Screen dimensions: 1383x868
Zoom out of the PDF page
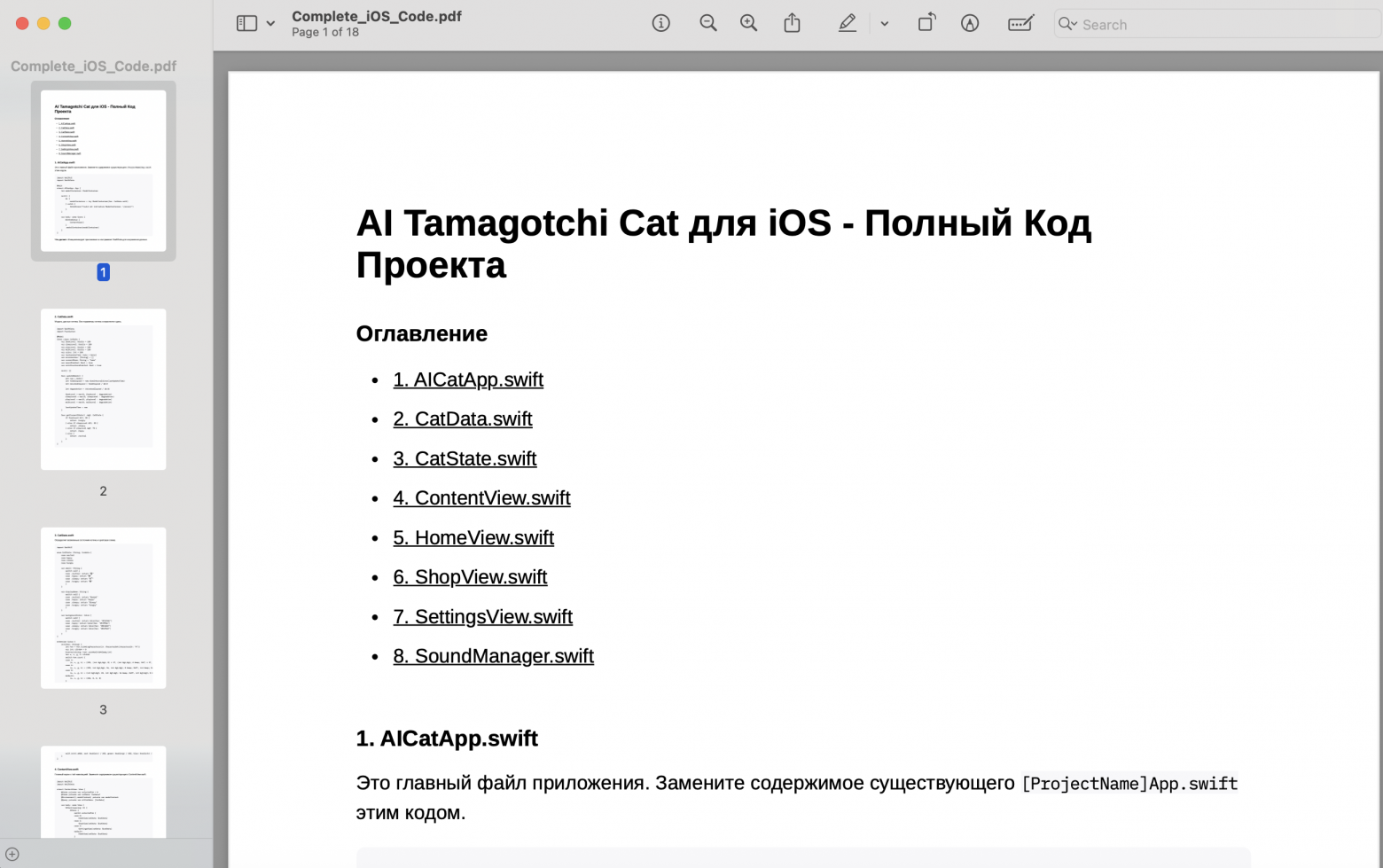click(x=707, y=24)
